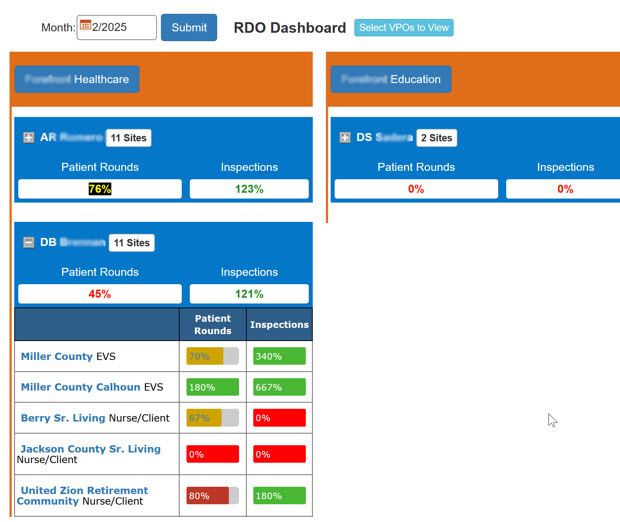Click the 2 Sites badge for DS

(x=436, y=138)
